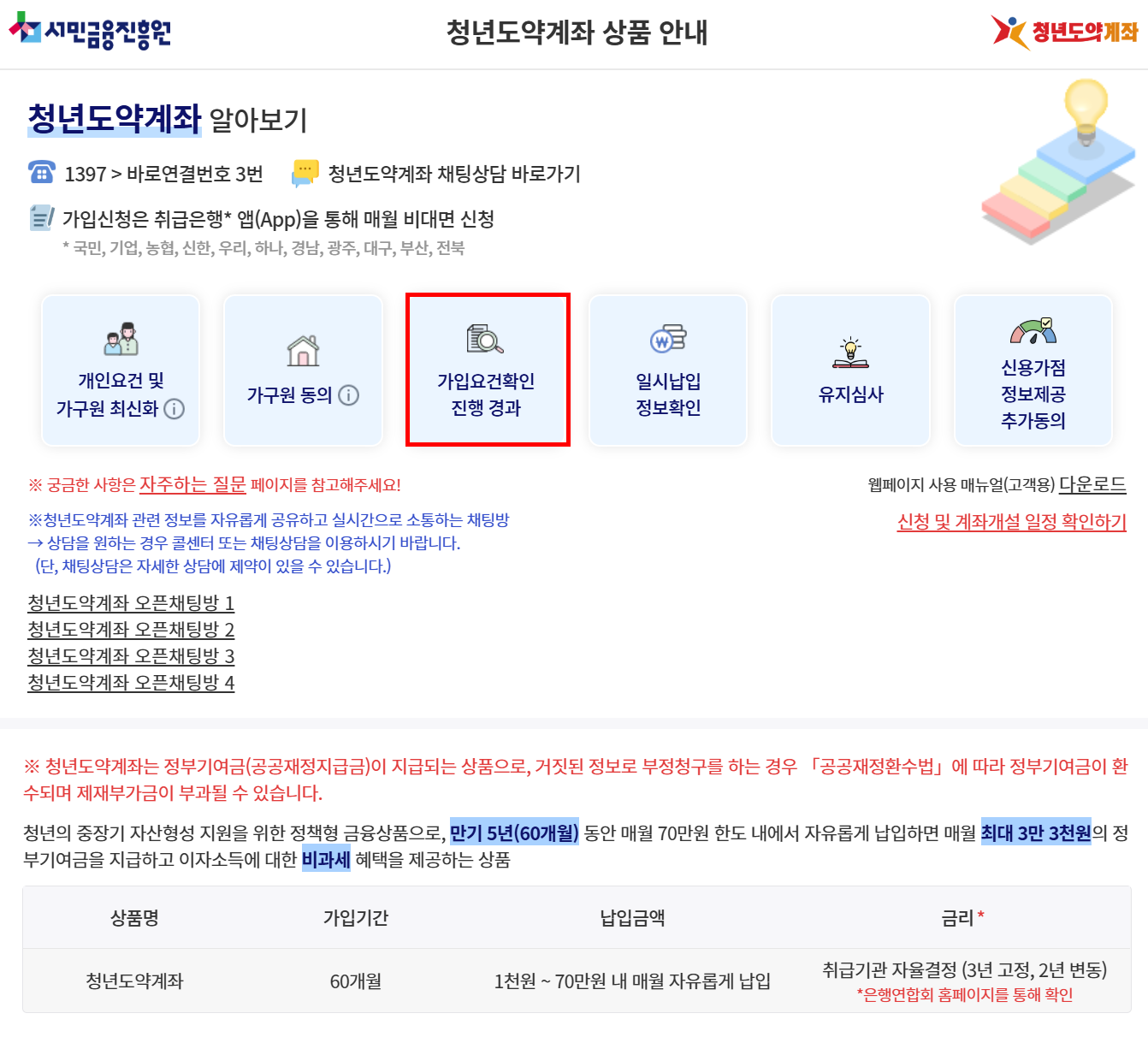Click the house icon in 가구원 동의 card
1148x1043 pixels.
[304, 351]
